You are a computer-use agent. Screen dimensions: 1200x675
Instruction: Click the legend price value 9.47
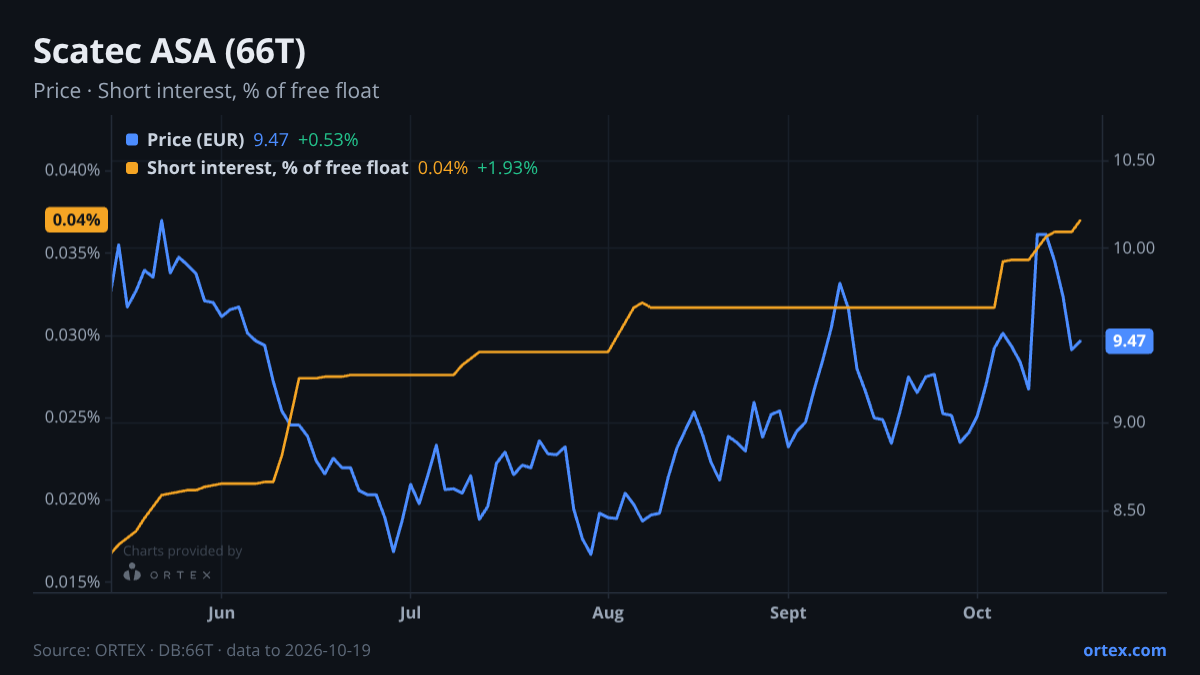click(x=271, y=140)
